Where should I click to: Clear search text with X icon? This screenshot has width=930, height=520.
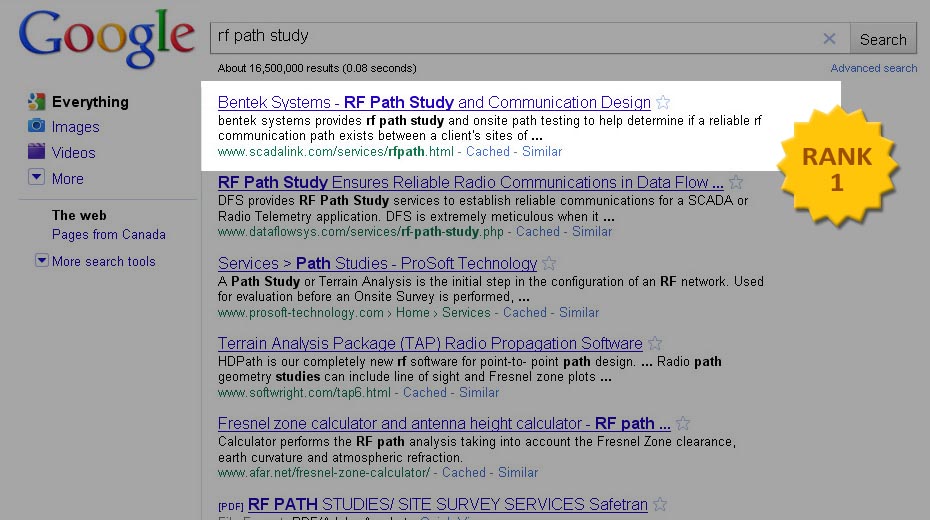tap(829, 39)
